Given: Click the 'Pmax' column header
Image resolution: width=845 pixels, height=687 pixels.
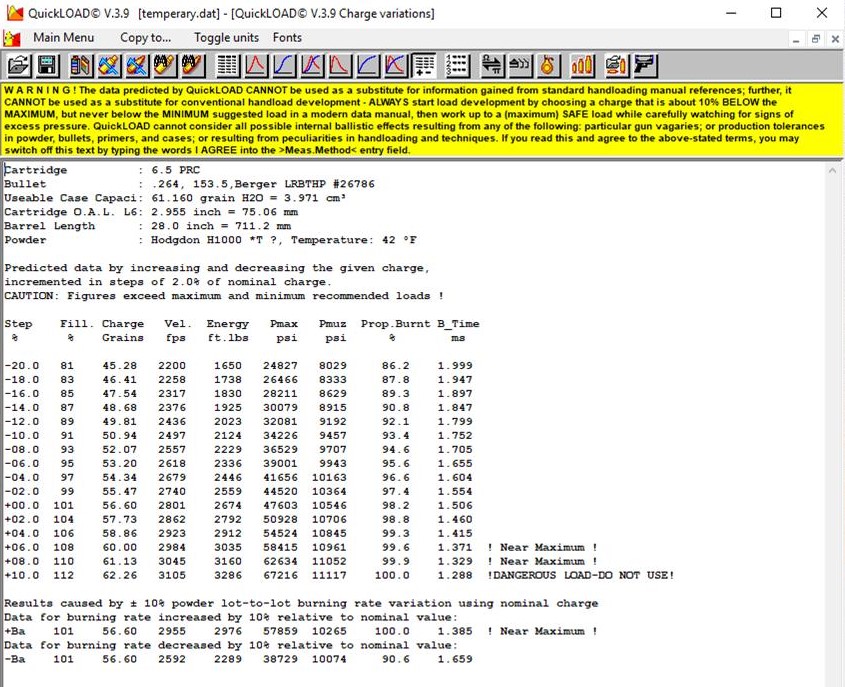Looking at the screenshot, I should coord(284,324).
